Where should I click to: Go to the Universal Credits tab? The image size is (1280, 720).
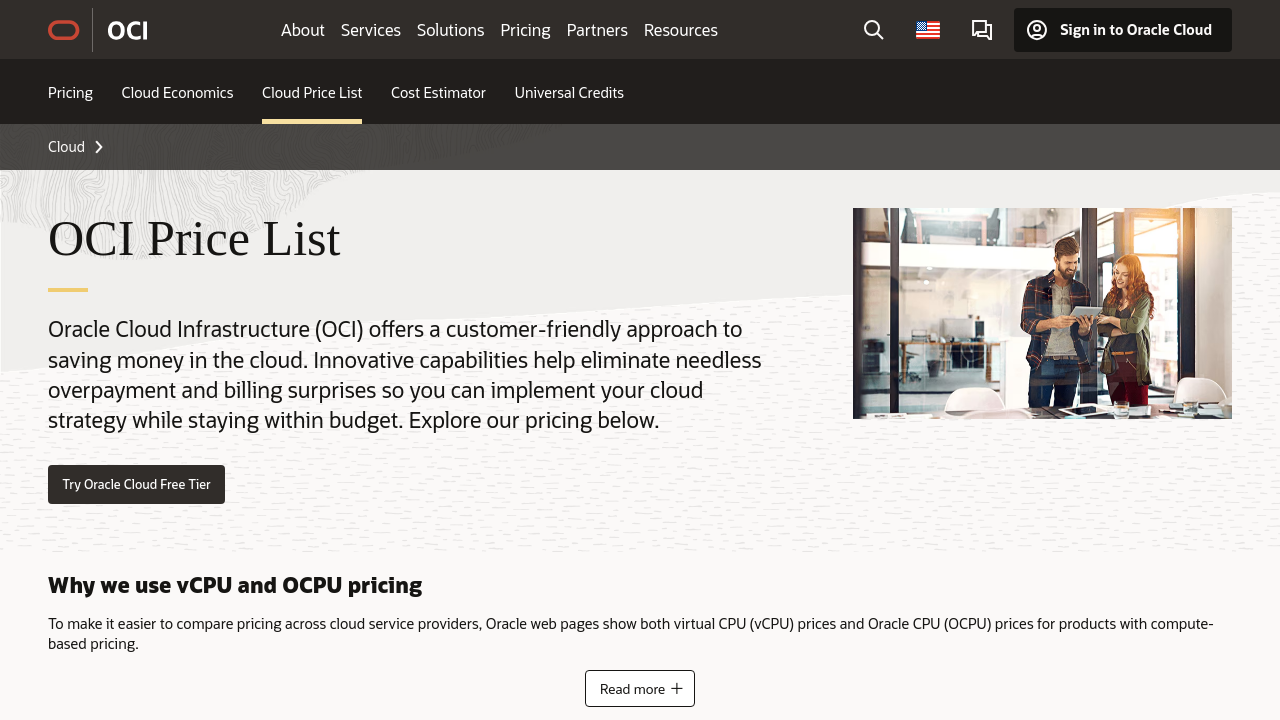pos(569,92)
